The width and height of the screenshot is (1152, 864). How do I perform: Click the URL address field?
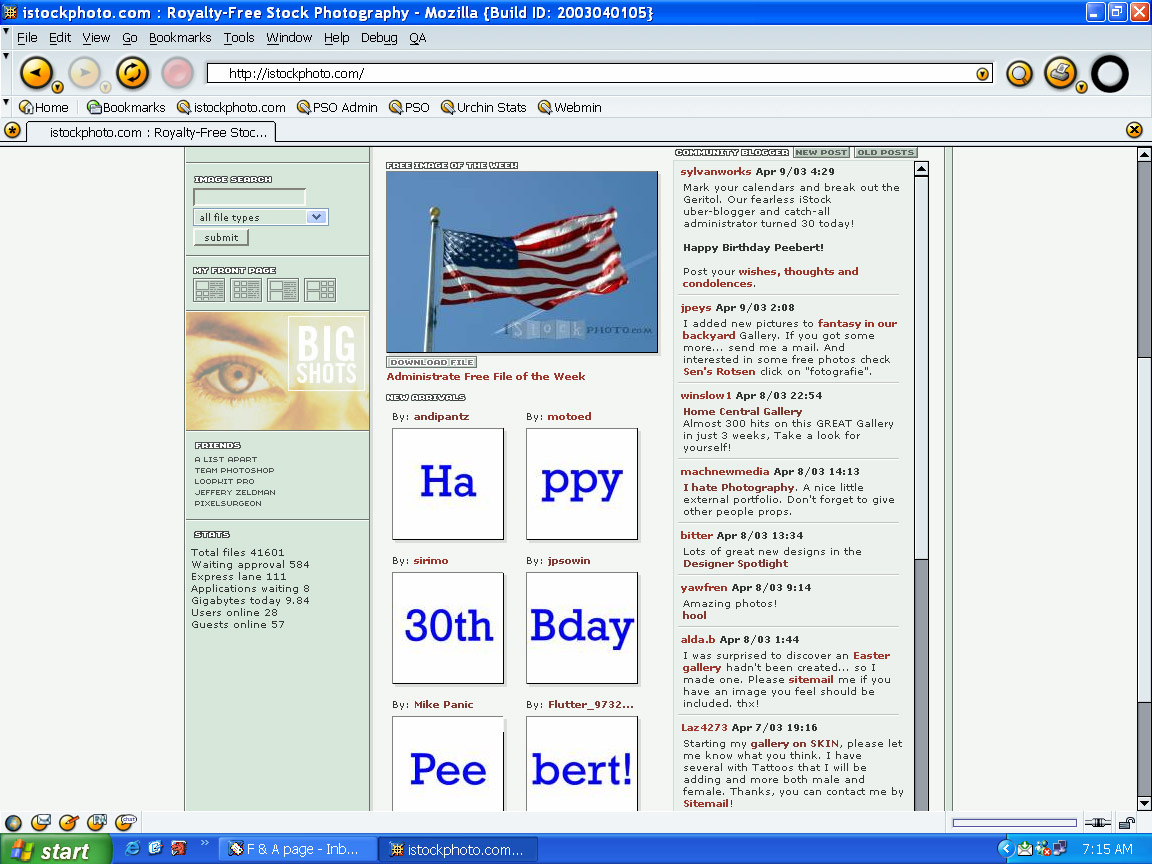tap(599, 73)
